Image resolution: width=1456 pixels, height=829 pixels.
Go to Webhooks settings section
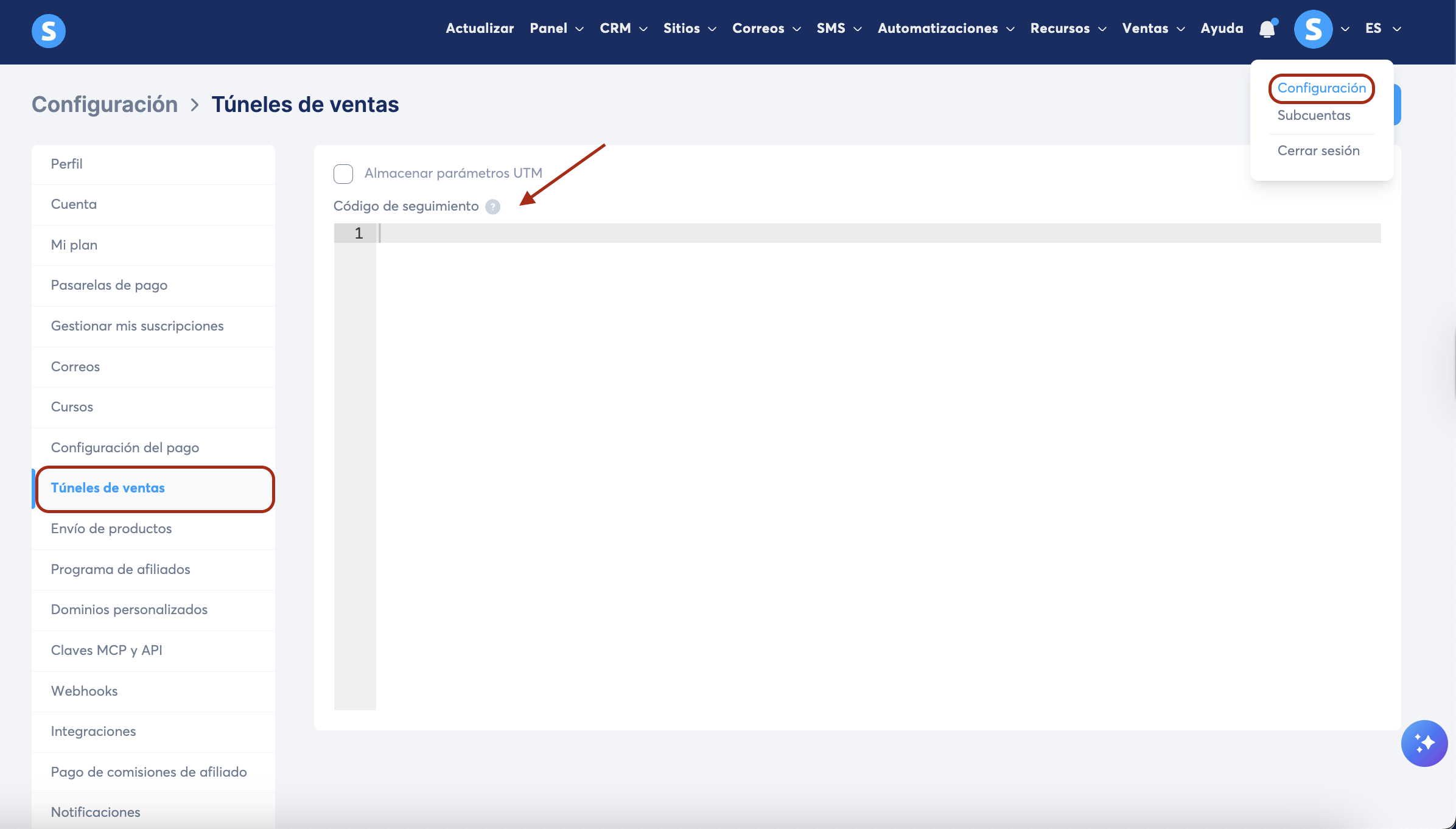85,691
